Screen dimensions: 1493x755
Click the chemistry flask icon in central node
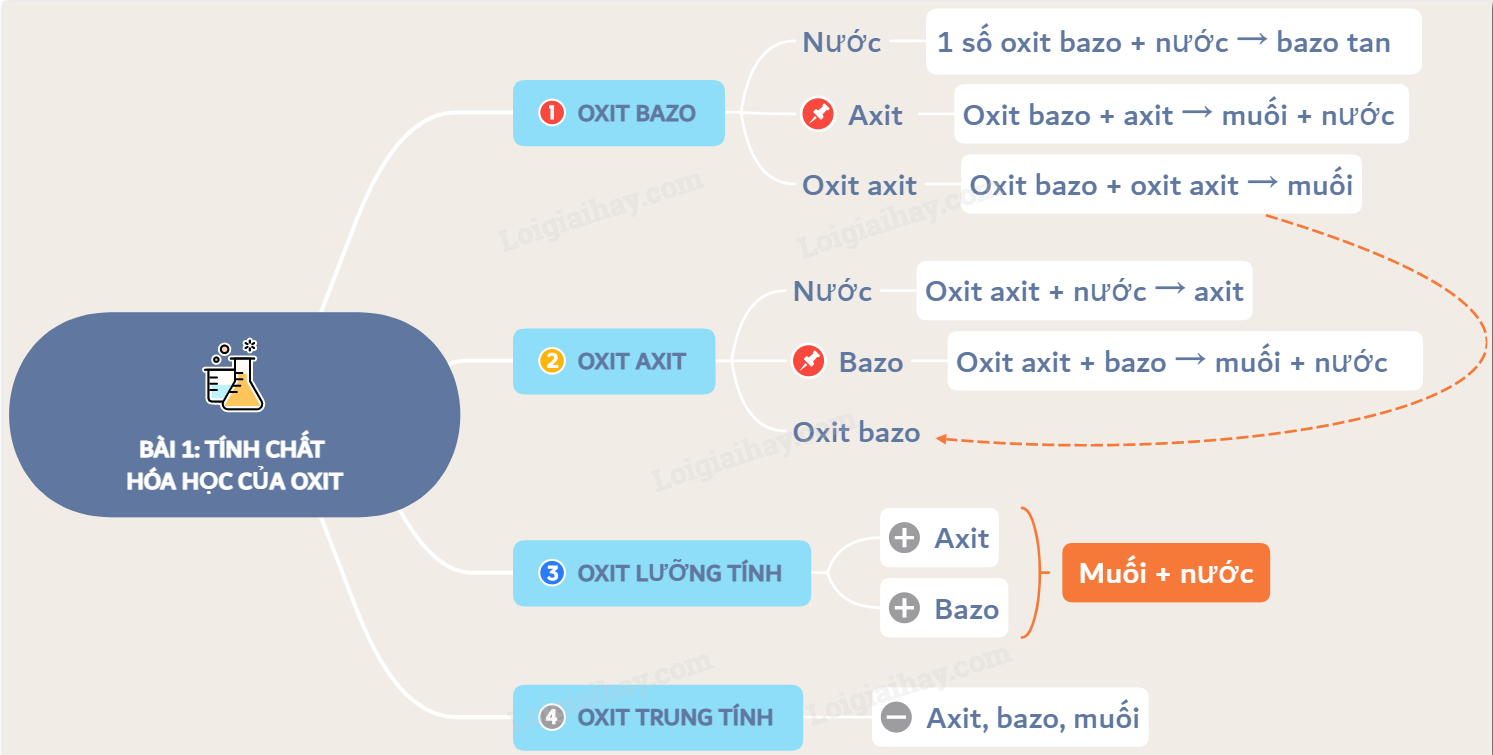coord(235,375)
